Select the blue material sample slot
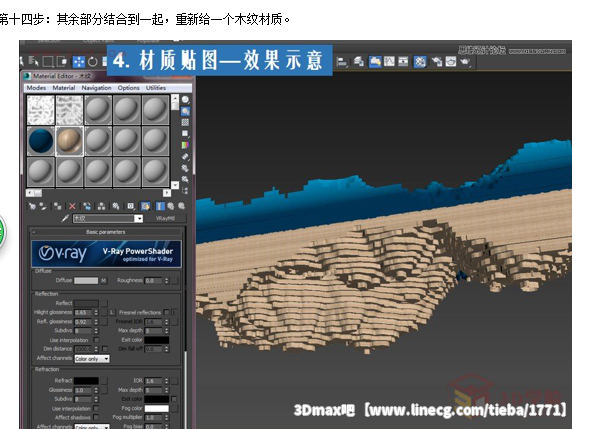 41,141
